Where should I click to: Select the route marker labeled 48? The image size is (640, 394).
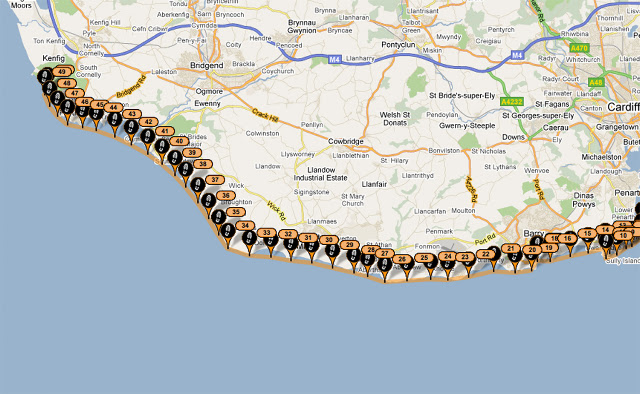pos(67,83)
